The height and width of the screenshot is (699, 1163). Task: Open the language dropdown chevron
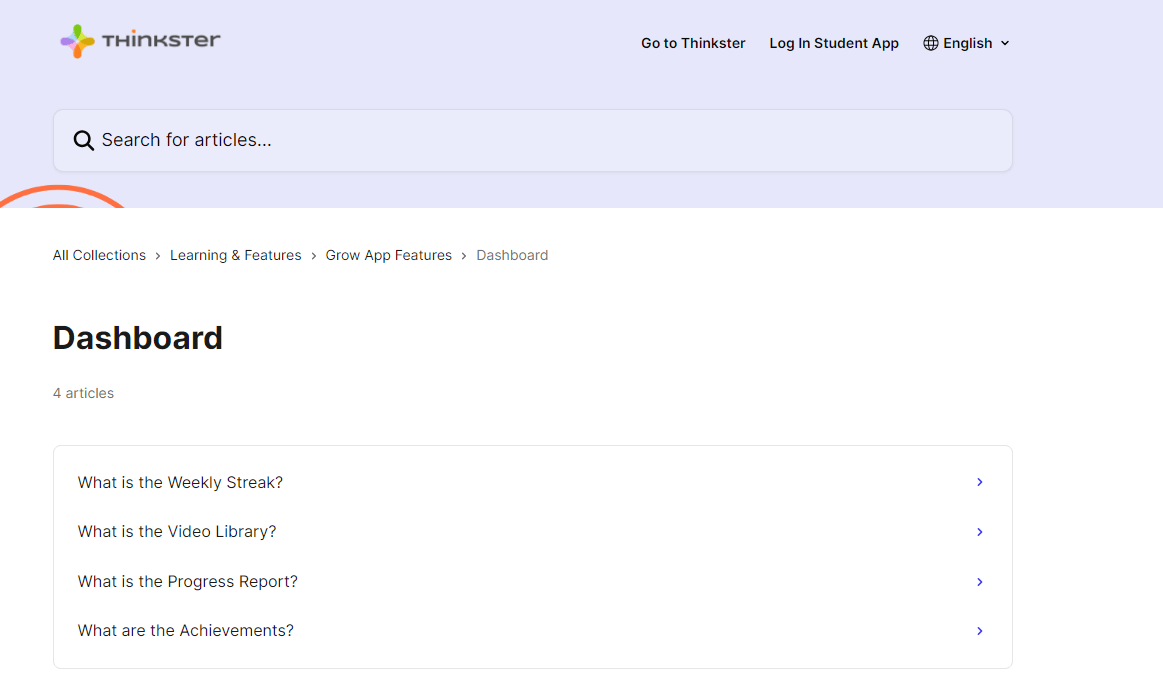[x=1005, y=43]
